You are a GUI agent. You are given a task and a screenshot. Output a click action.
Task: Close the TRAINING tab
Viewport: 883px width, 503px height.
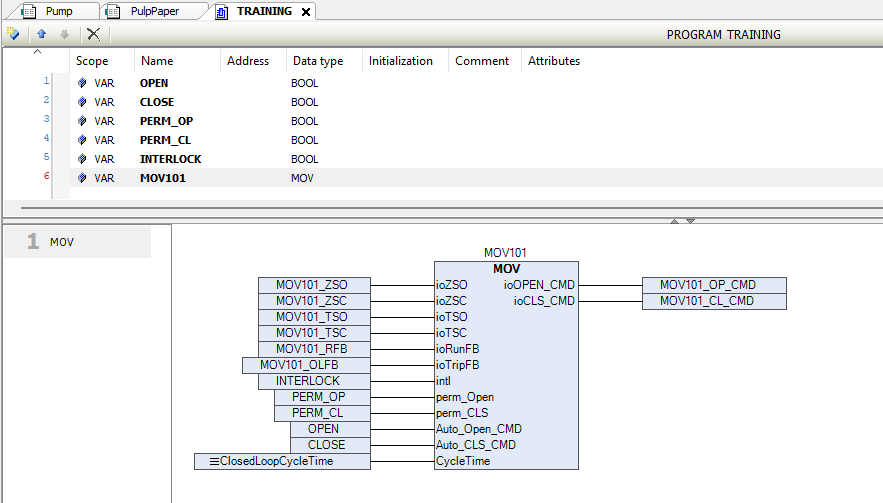306,12
